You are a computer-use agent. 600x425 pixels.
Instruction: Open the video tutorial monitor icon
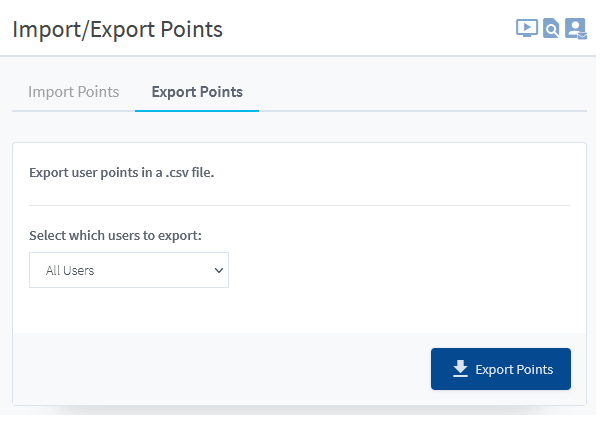[x=527, y=28]
